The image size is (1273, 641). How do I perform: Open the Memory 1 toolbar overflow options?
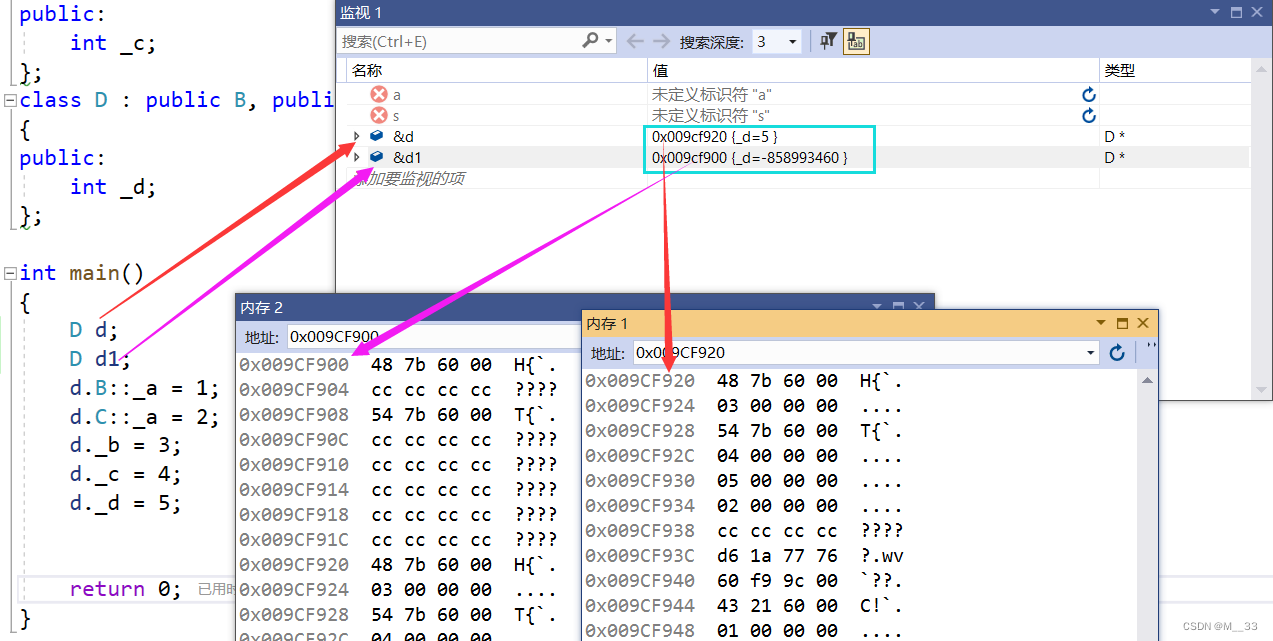[1150, 346]
